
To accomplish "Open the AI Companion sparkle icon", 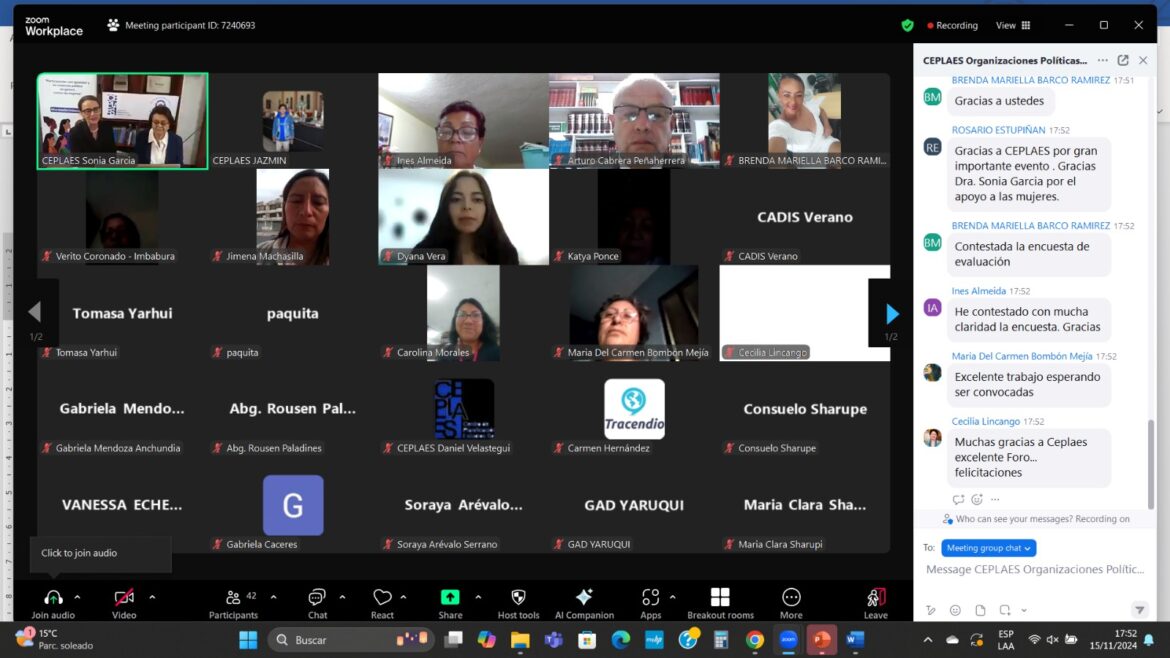I will click(x=584, y=599).
